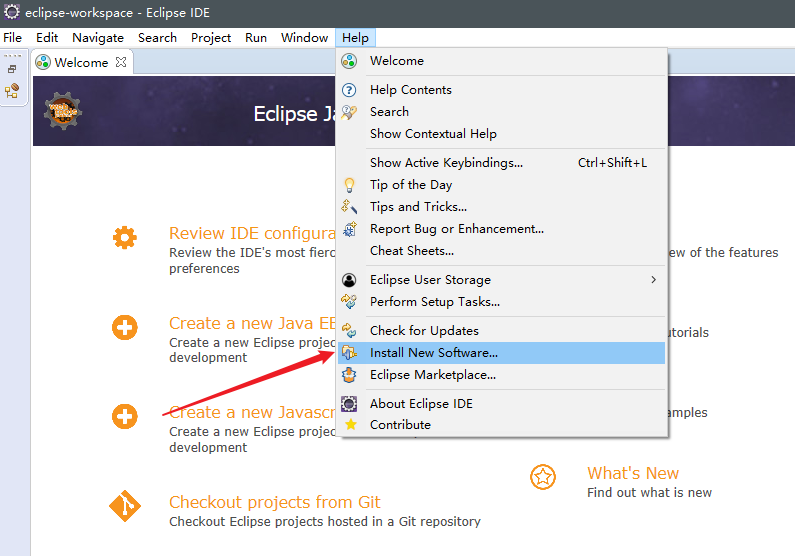Select Show Contextual Help
Image resolution: width=795 pixels, height=556 pixels.
[501, 134]
